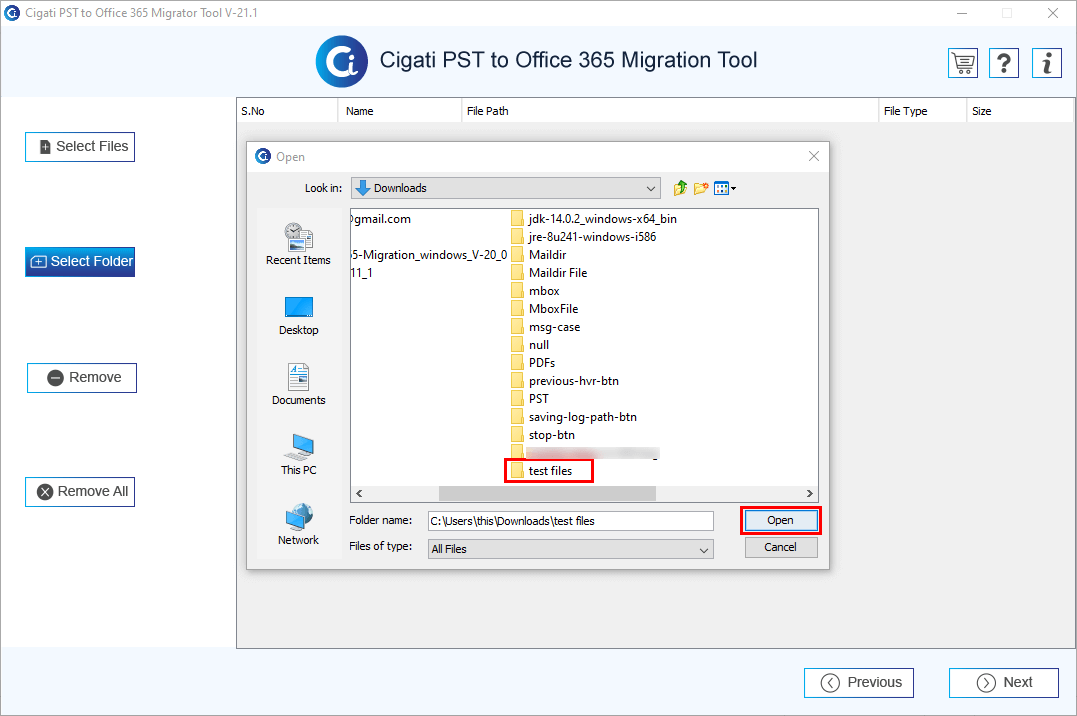Image resolution: width=1077 pixels, height=716 pixels.
Task: Go to Documents location
Action: [298, 385]
